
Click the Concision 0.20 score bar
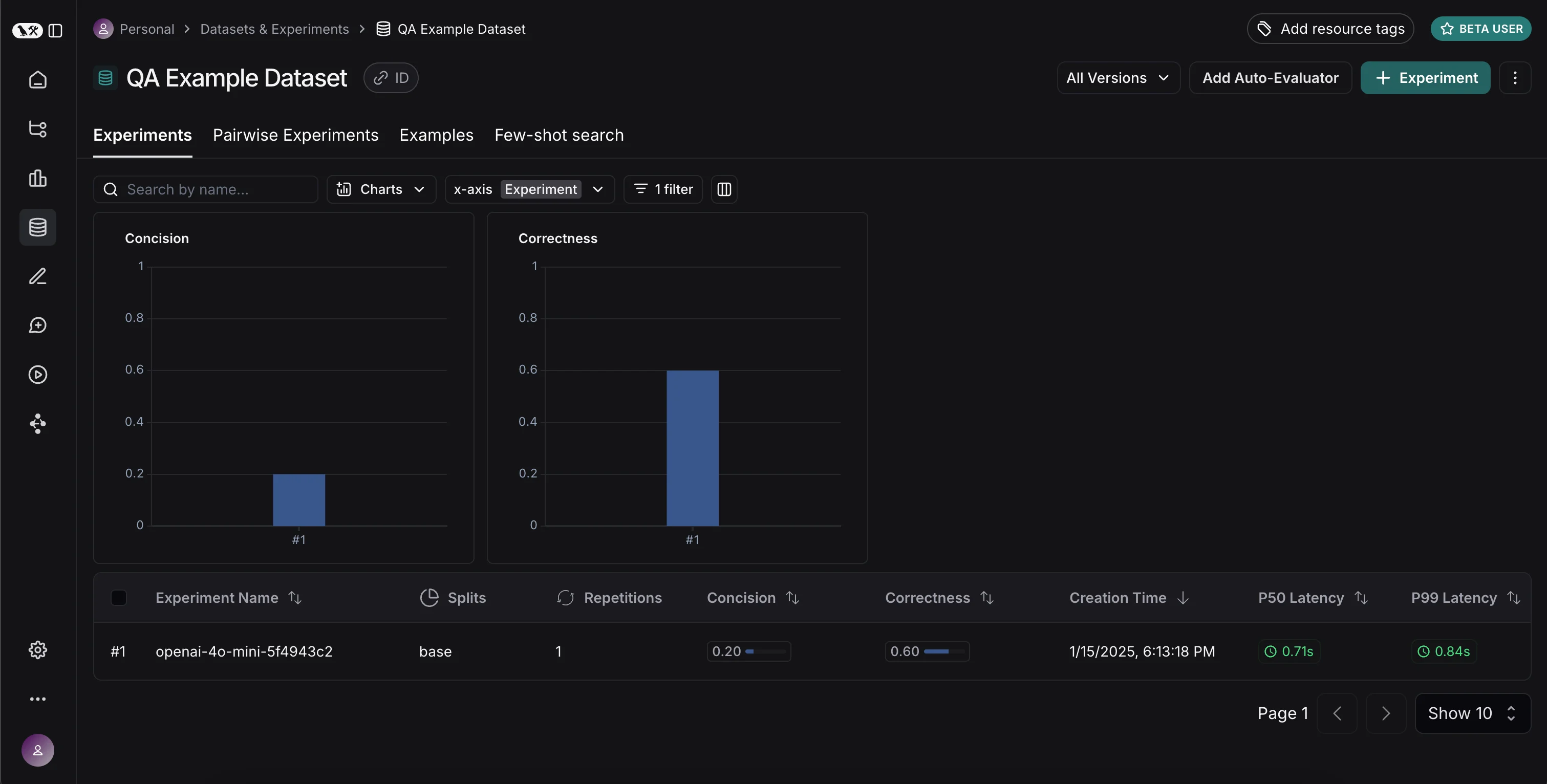pos(749,651)
